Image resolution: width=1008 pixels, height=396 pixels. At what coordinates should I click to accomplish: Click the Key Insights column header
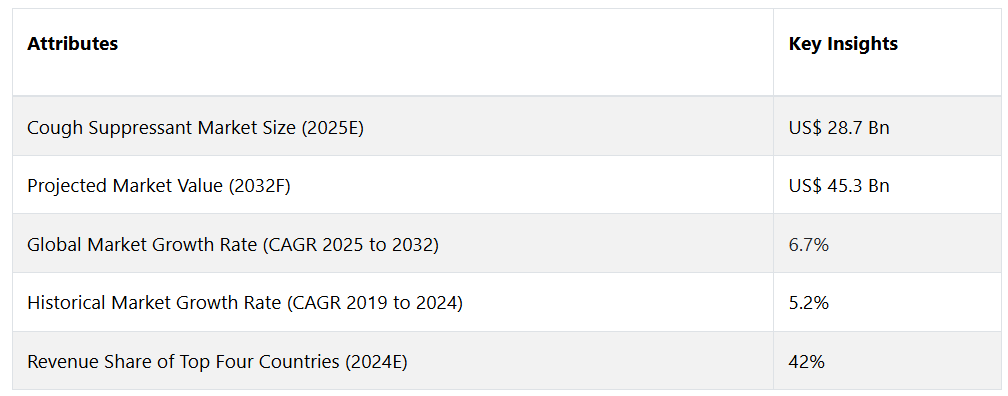coord(843,44)
